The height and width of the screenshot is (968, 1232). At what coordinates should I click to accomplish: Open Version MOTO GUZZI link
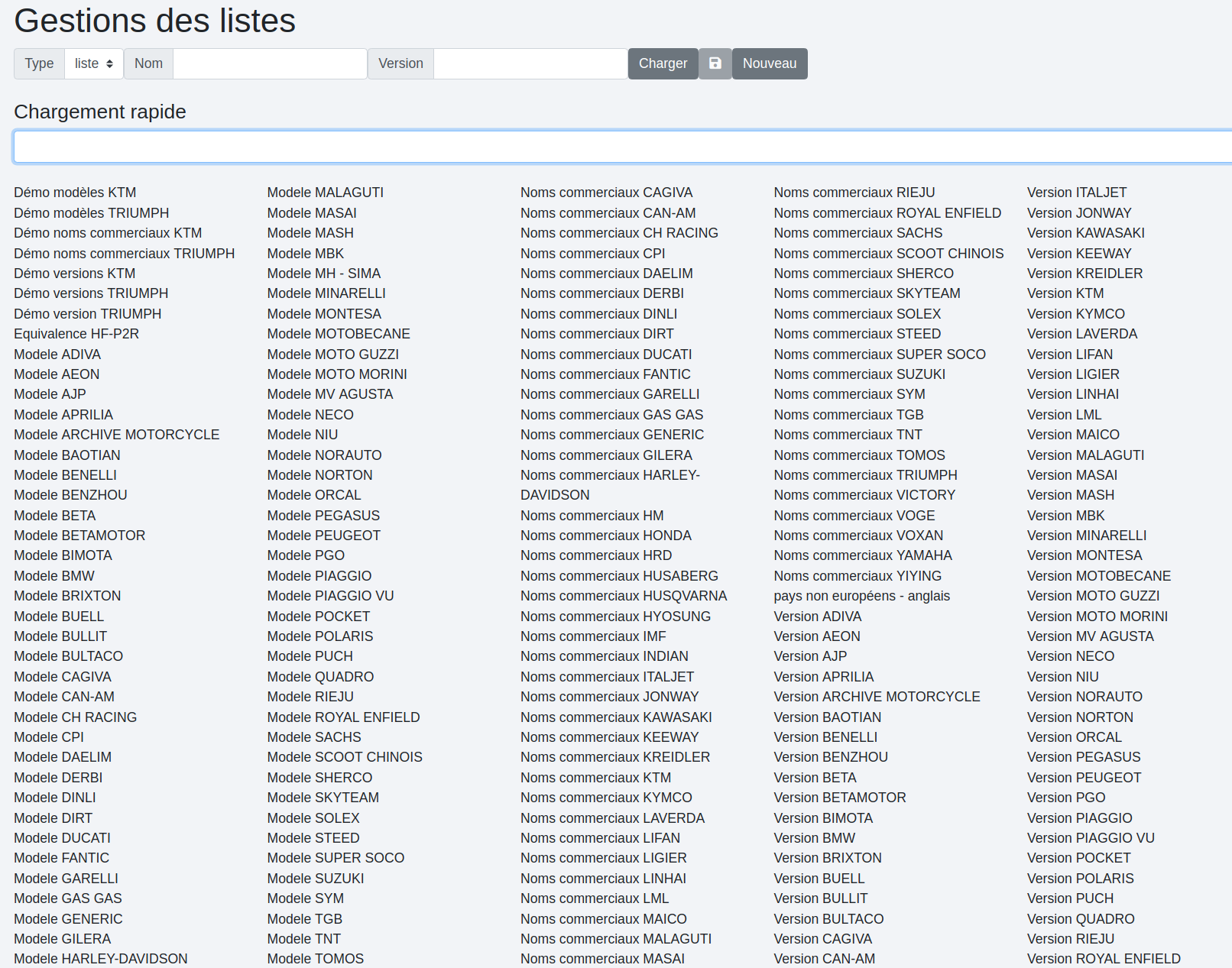point(1093,596)
